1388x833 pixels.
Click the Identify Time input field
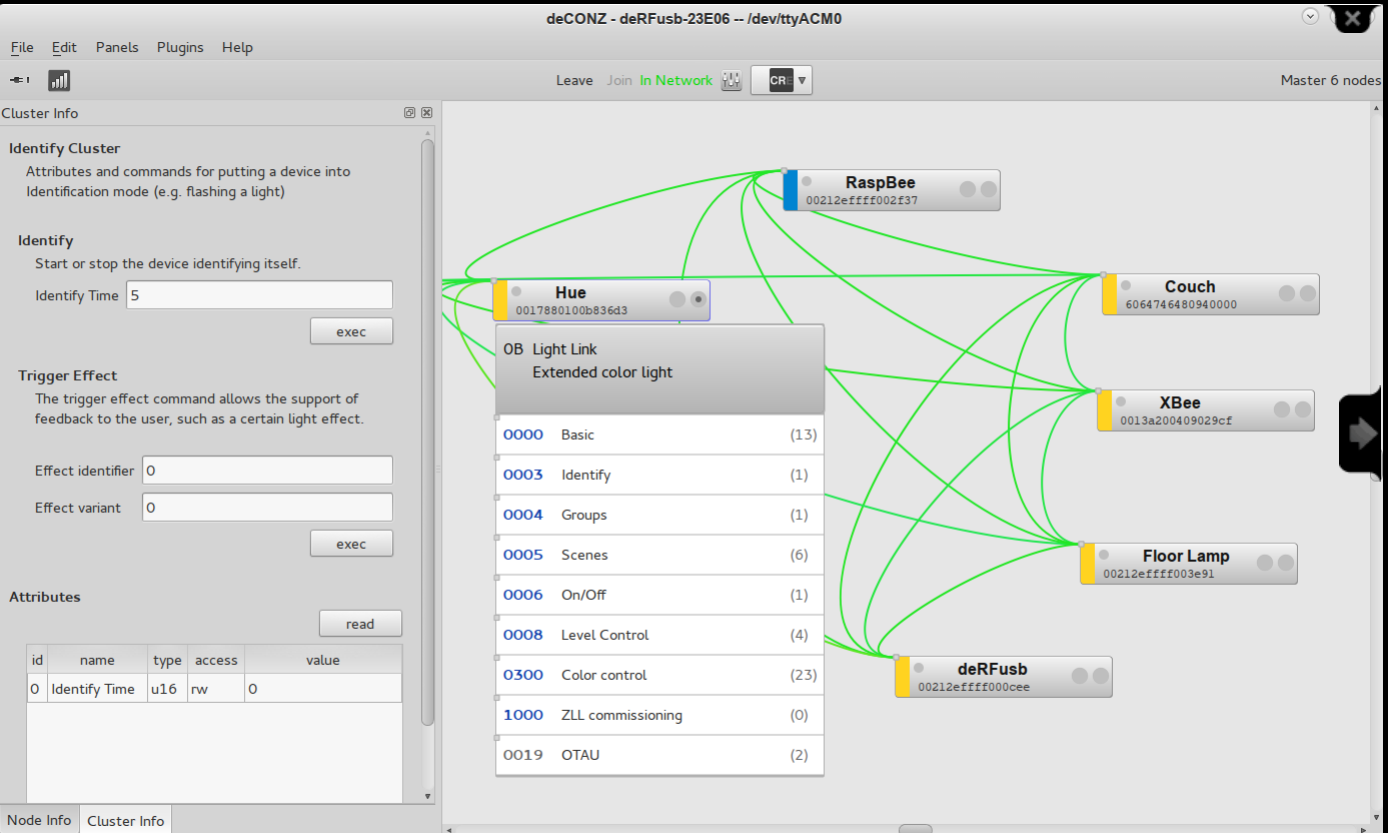coord(259,295)
